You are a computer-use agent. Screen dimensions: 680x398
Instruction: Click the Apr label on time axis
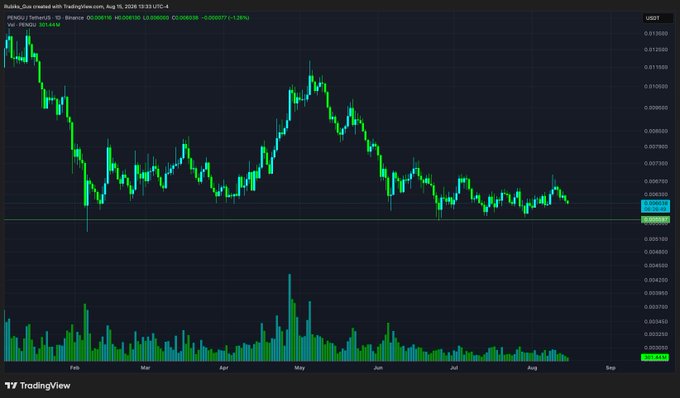click(x=224, y=368)
